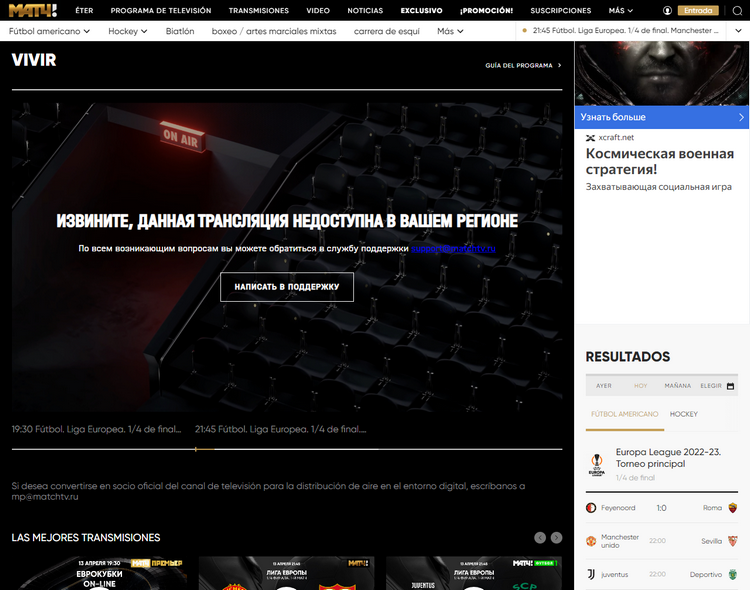
Task: Open boxeo / artes marciales mixtas link
Action: [x=274, y=31]
